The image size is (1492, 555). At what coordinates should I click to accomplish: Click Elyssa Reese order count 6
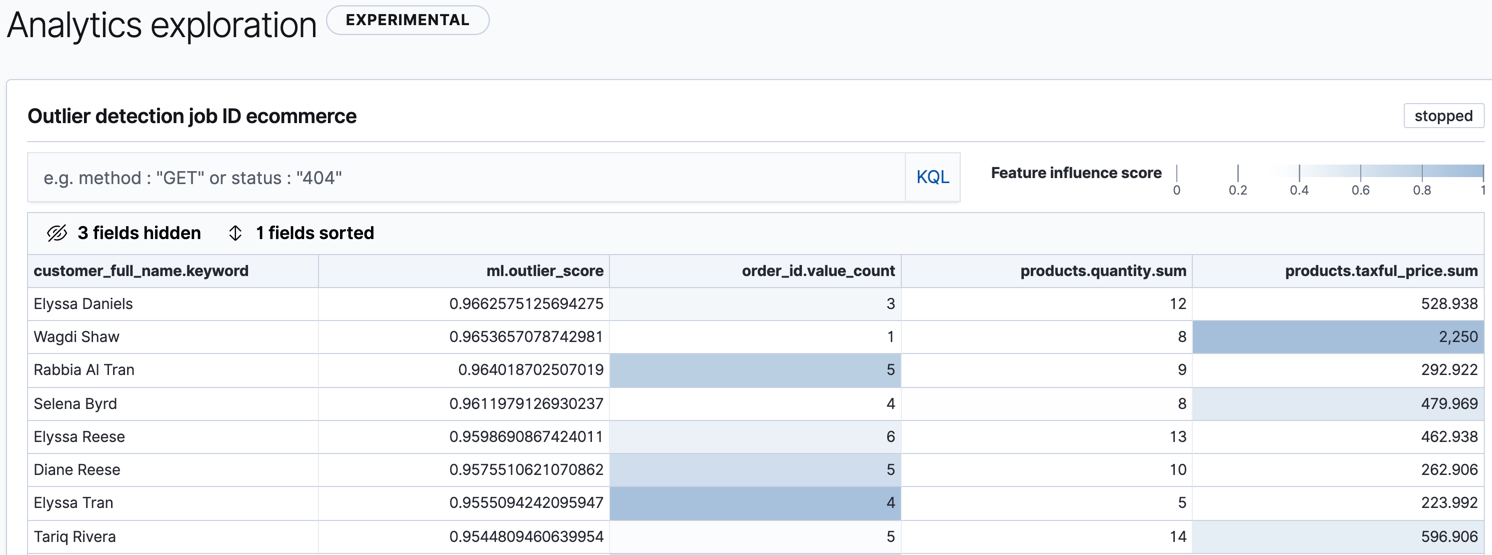coord(755,437)
